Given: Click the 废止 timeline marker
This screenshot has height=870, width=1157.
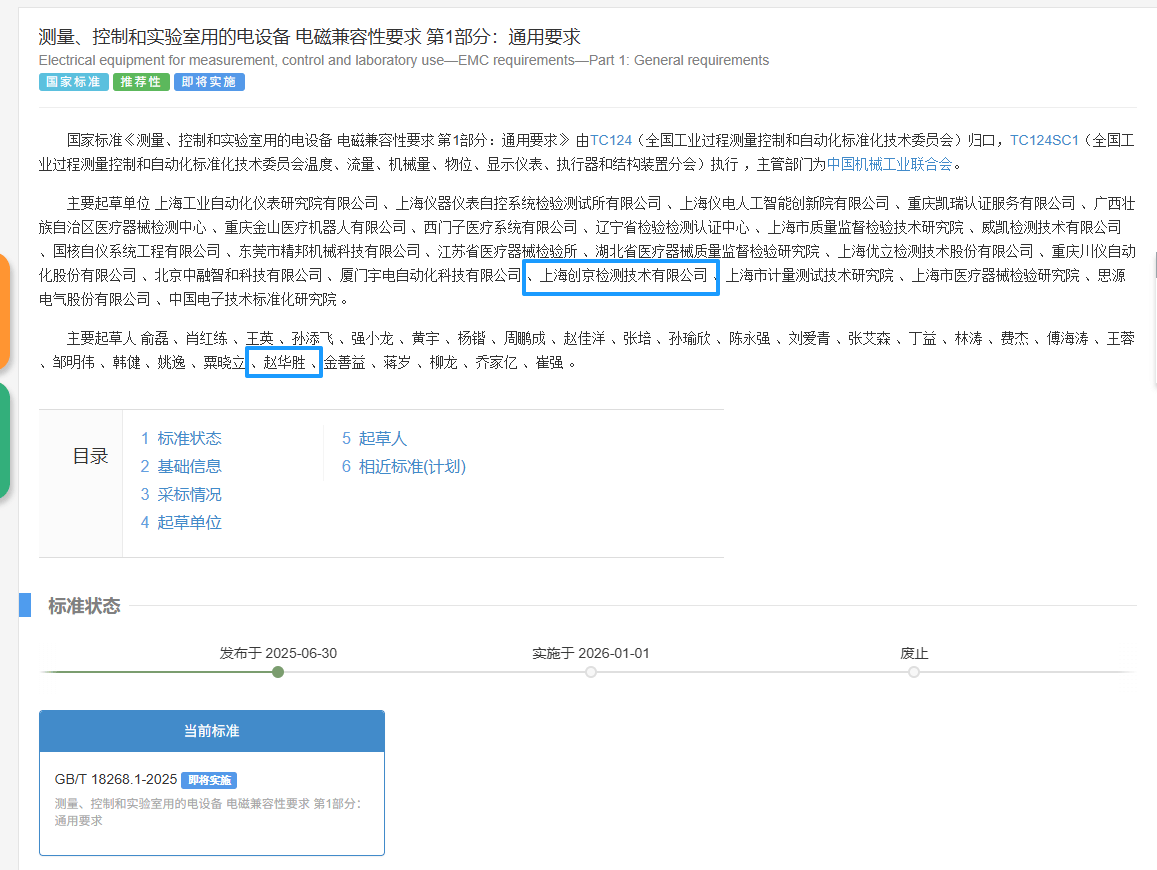Looking at the screenshot, I should [914, 672].
